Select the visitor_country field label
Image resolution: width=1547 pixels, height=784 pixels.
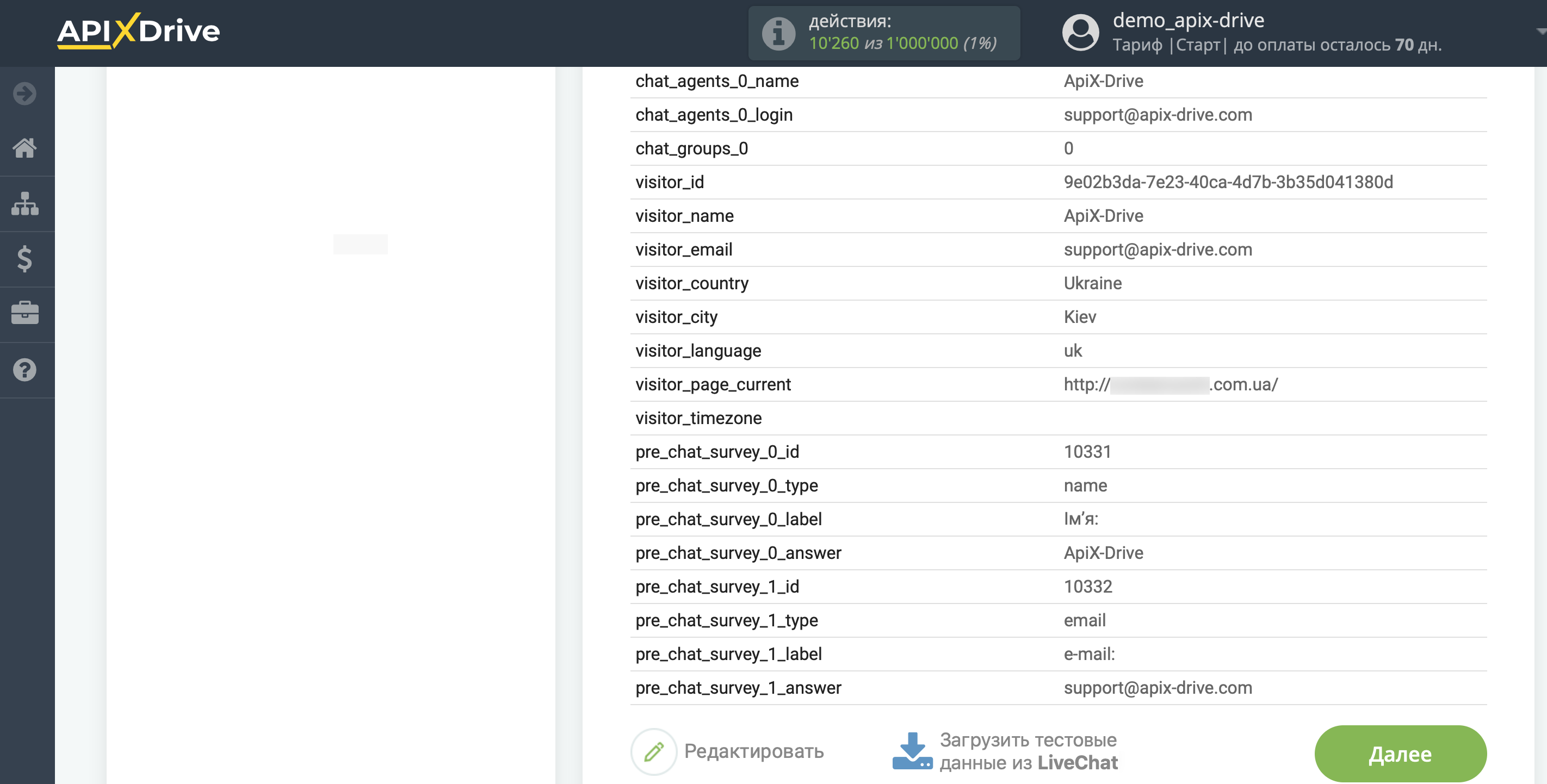coord(692,283)
